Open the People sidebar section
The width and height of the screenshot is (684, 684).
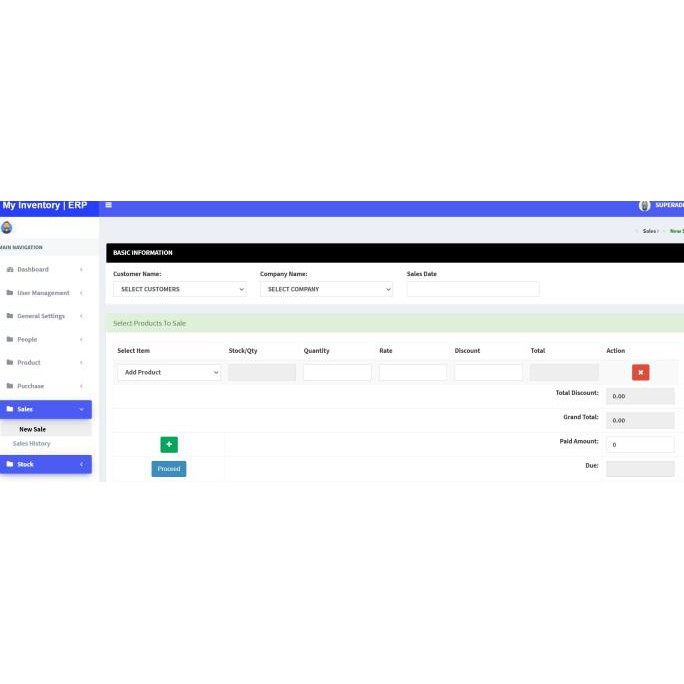click(27, 339)
